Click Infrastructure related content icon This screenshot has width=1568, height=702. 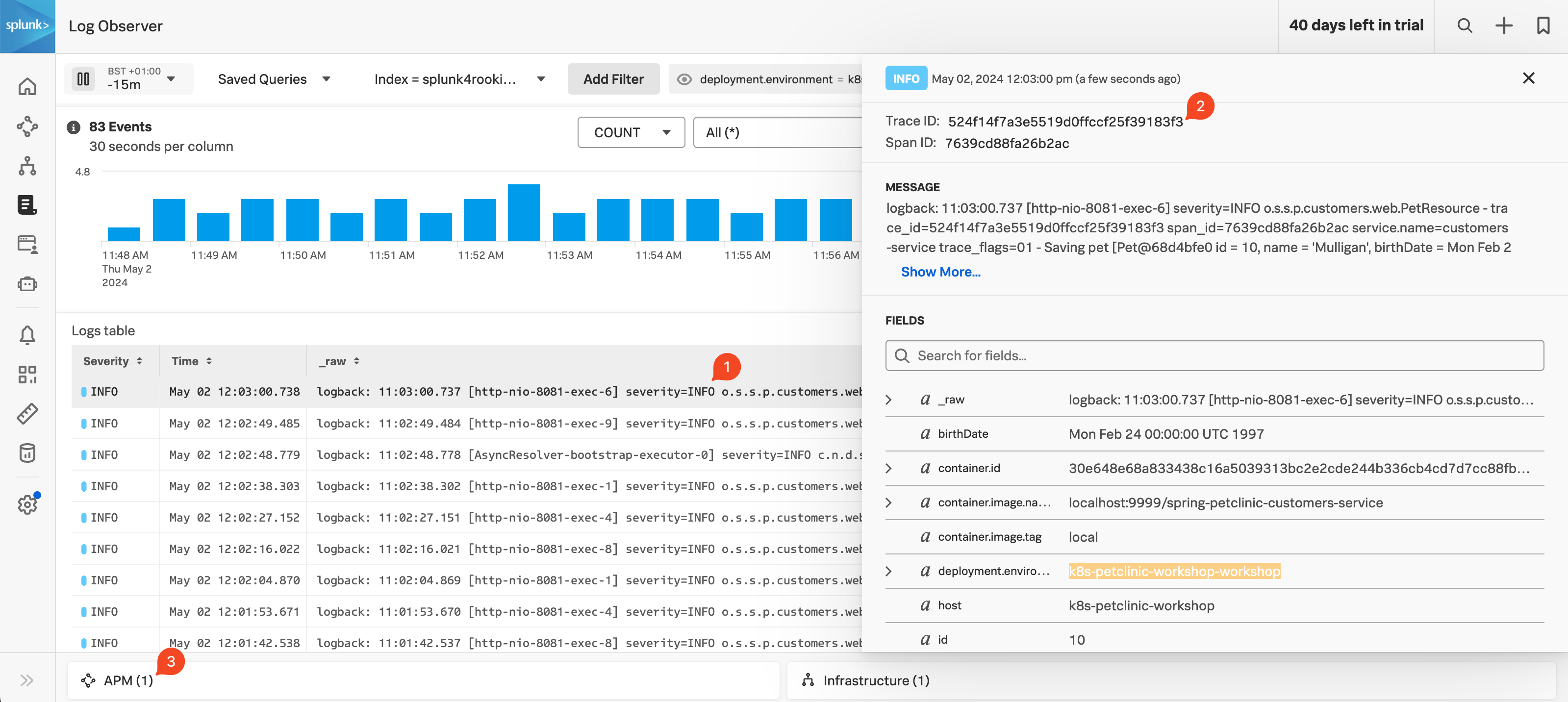pos(808,680)
